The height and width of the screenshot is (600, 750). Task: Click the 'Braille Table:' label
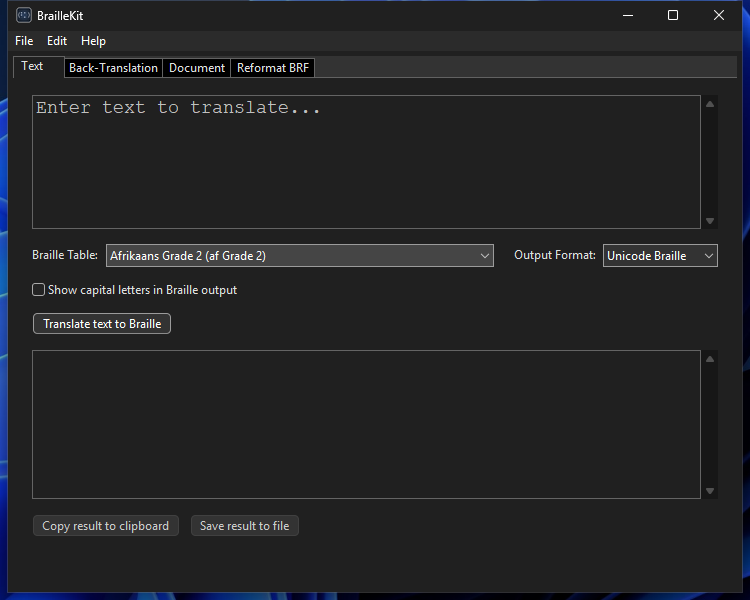(65, 255)
